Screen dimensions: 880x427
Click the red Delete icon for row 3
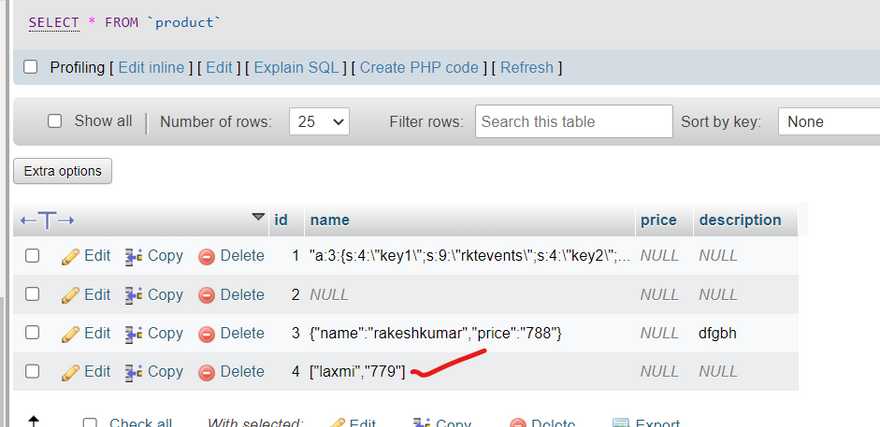pyautogui.click(x=207, y=334)
